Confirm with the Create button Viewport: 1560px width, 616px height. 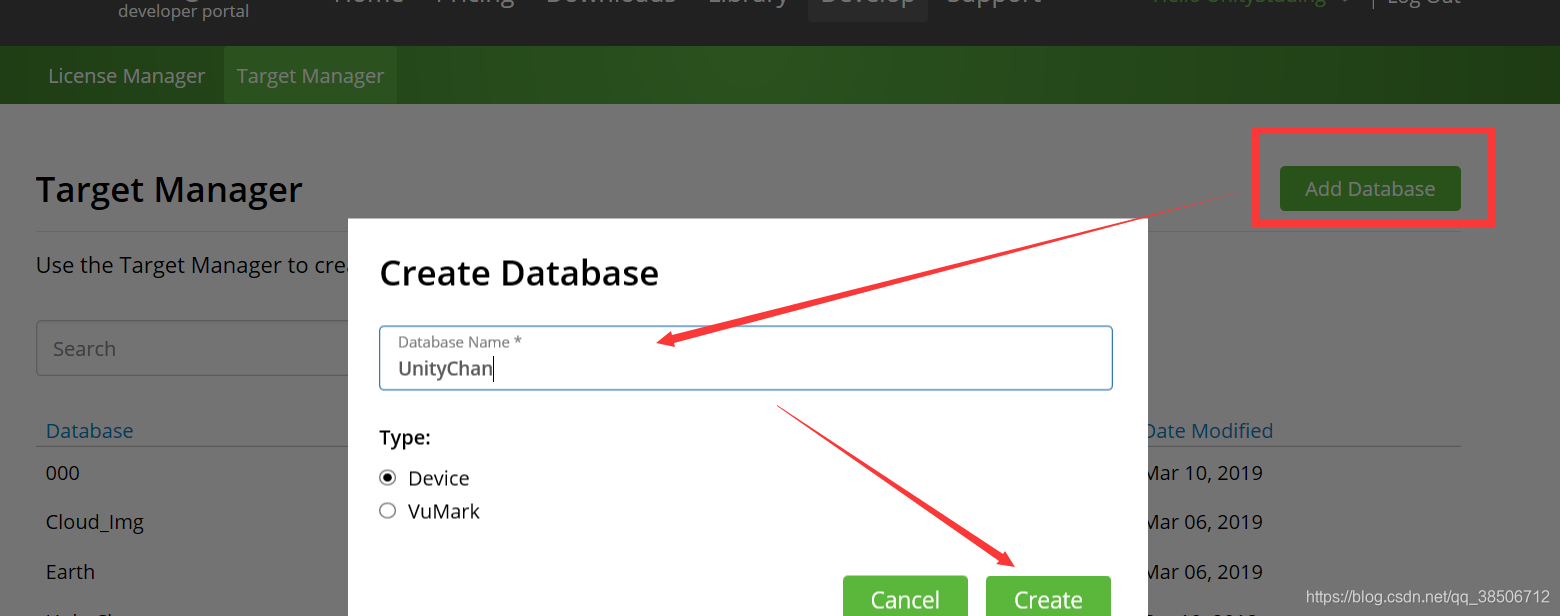pos(1048,596)
